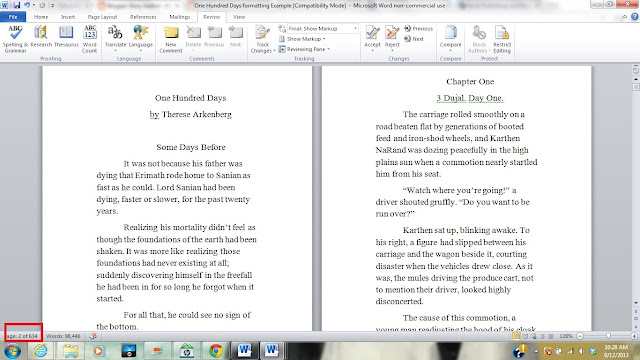640x360 pixels.
Task: Click 'Words: 98,446' in status bar
Action: pyautogui.click(x=63, y=336)
